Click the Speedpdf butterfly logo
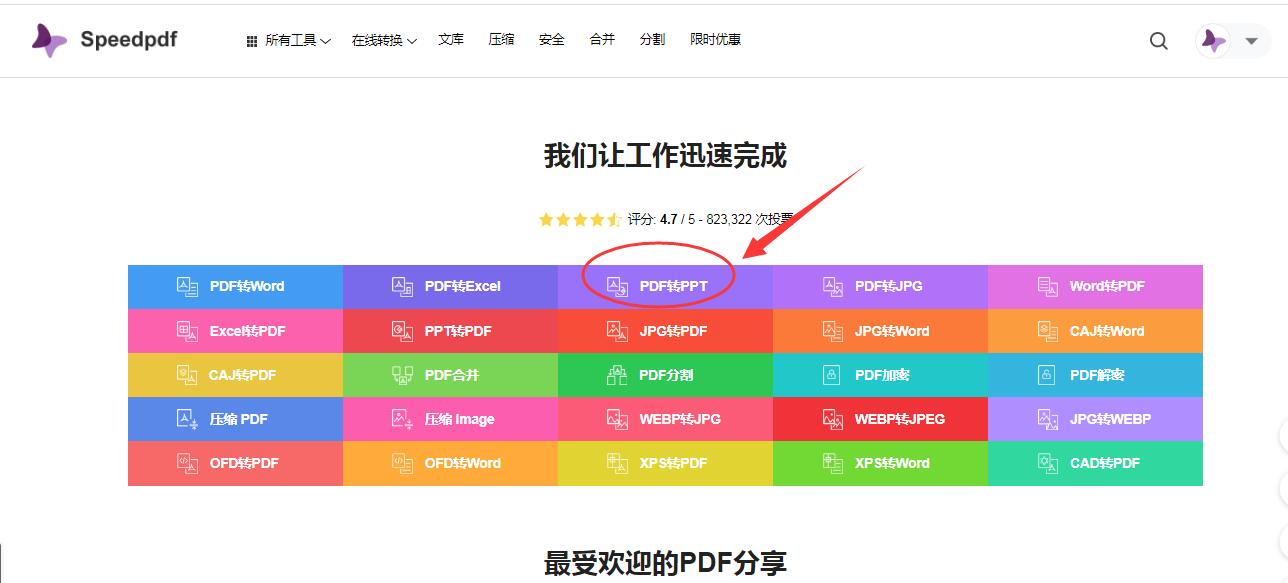This screenshot has width=1288, height=583. [48, 40]
